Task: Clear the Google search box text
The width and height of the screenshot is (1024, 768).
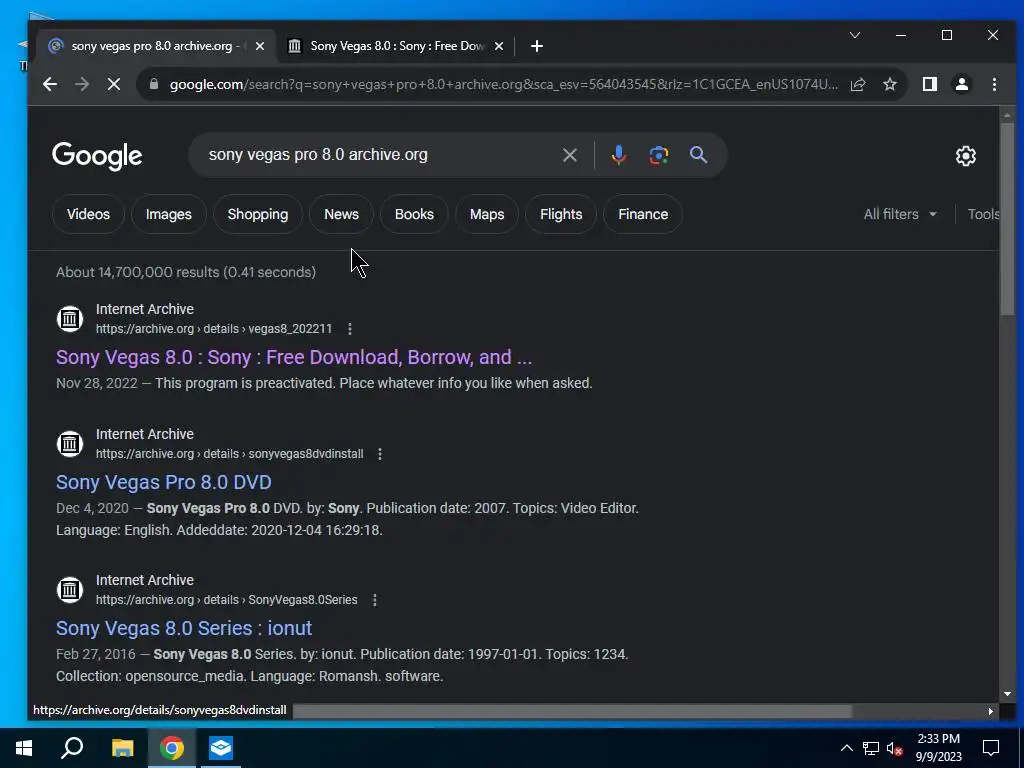Action: point(569,155)
